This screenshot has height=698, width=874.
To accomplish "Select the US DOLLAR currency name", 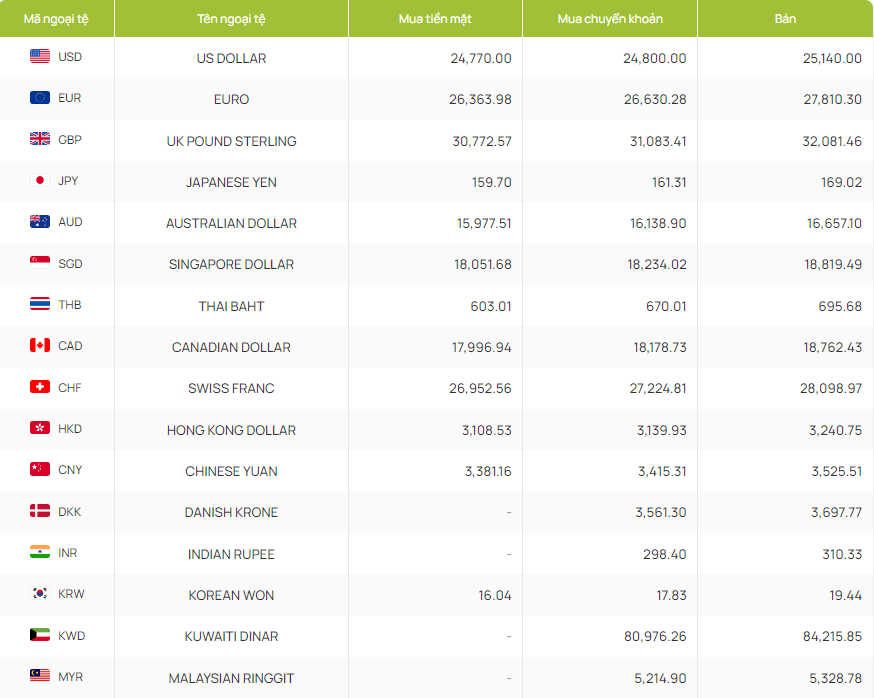I will coord(231,58).
